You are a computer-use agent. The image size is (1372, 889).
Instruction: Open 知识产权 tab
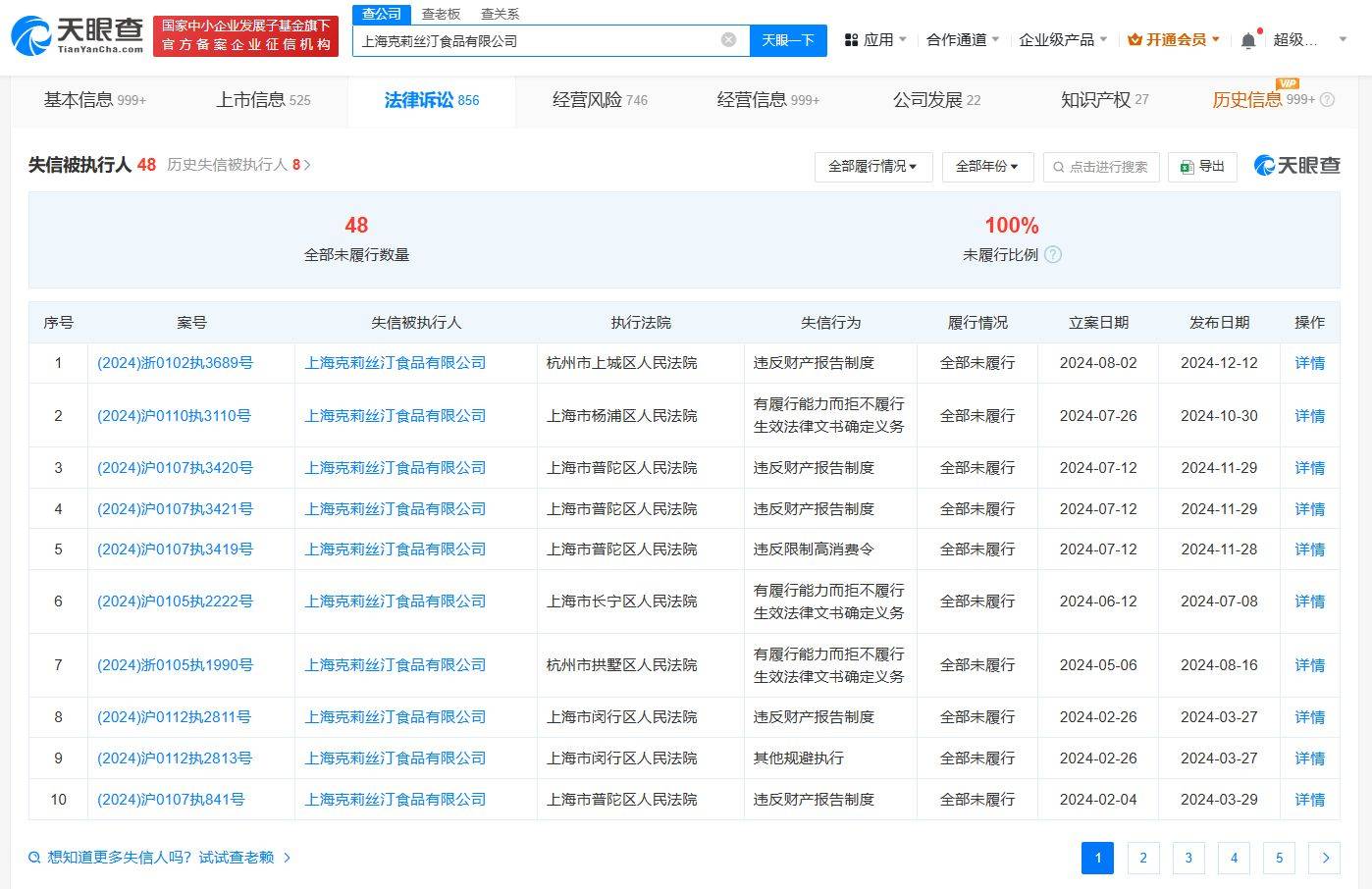[x=1104, y=100]
